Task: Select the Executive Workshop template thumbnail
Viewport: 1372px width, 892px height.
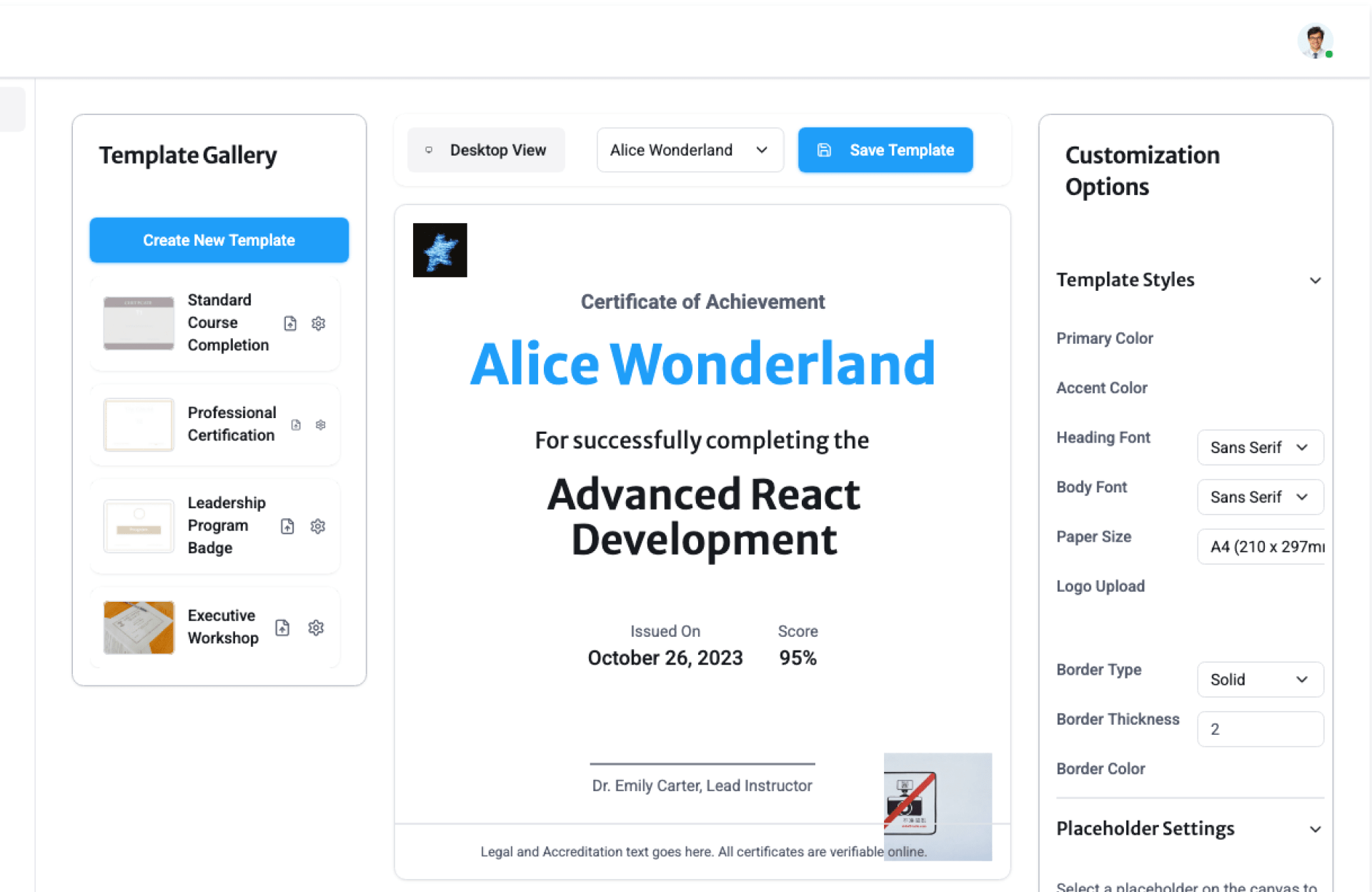Action: [139, 627]
